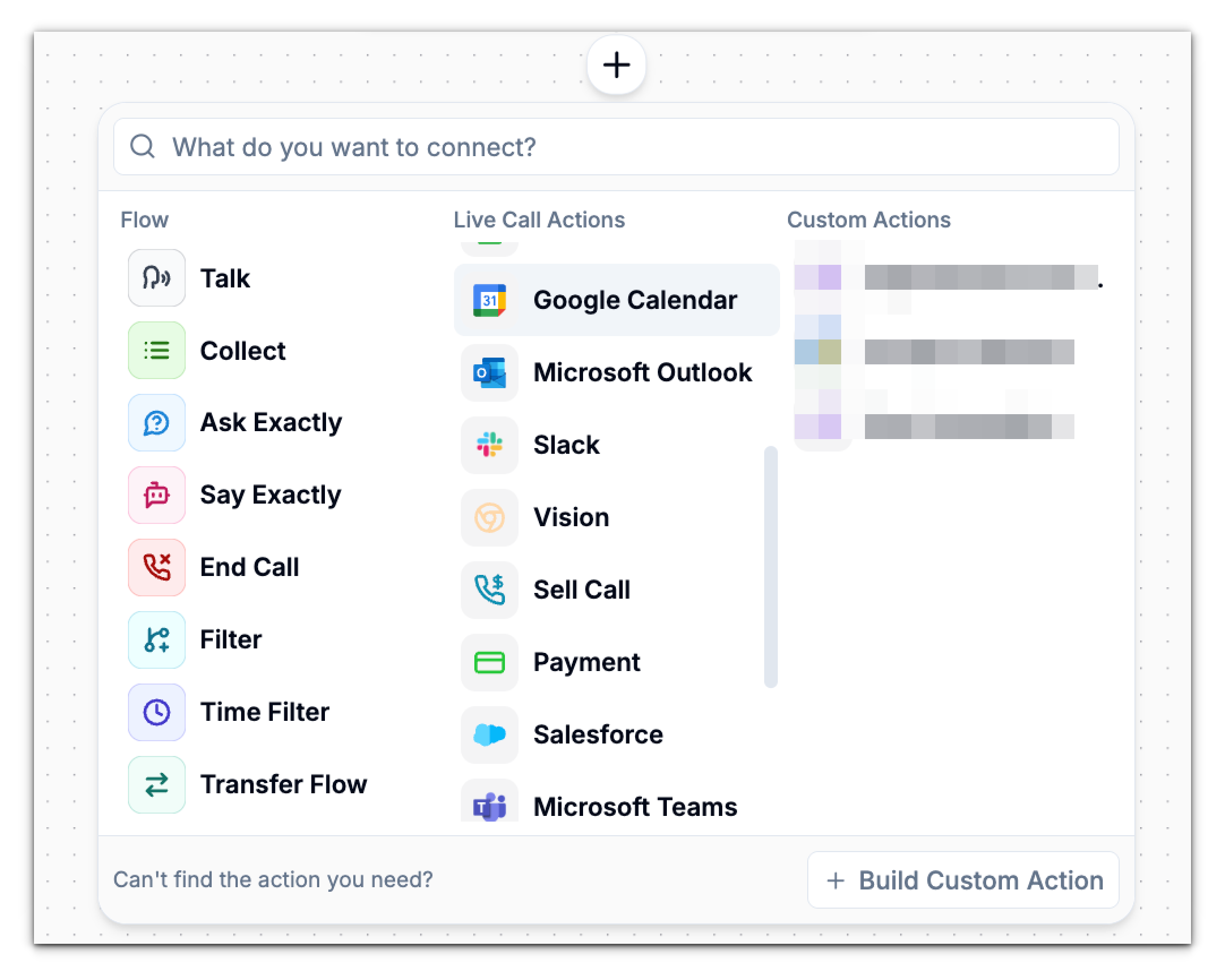The height and width of the screenshot is (980, 1225).
Task: Select the Time Filter clock icon
Action: coord(156,711)
